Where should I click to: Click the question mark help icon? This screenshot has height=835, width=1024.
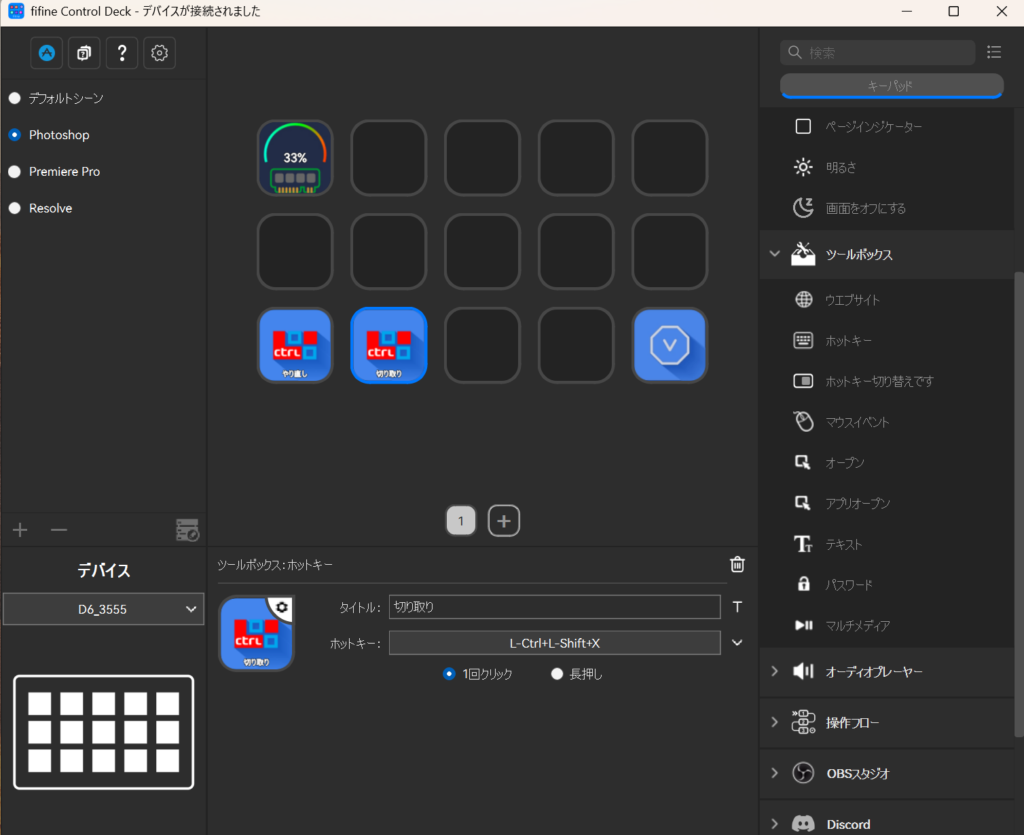tap(122, 53)
